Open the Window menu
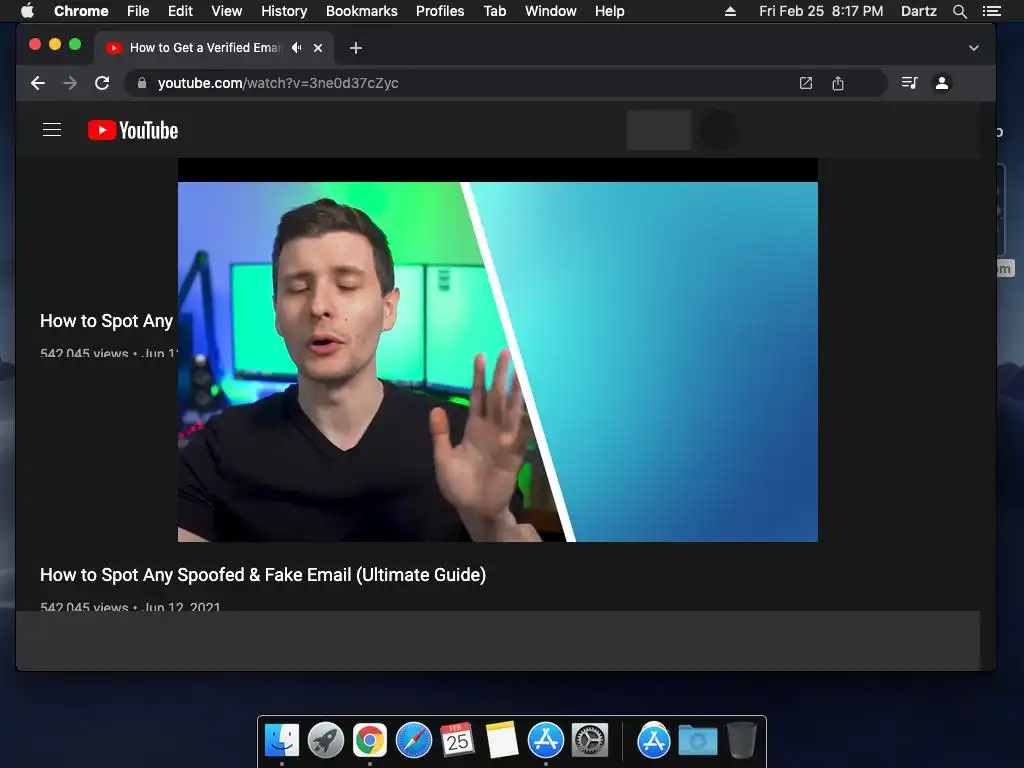The width and height of the screenshot is (1024, 768). tap(551, 11)
